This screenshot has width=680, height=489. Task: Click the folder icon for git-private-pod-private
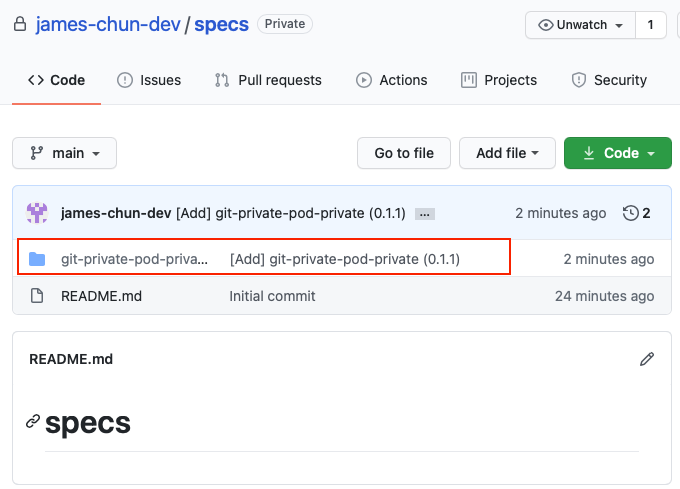[x=37, y=259]
